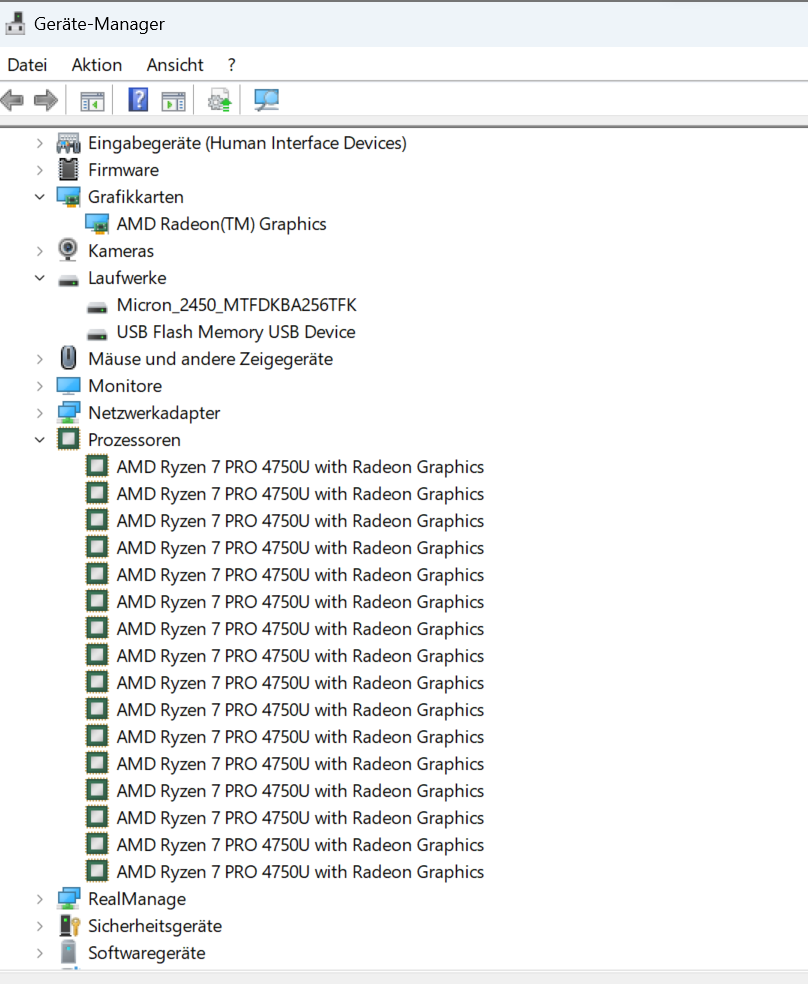This screenshot has width=808, height=984.
Task: Select the Kameras label
Action: coord(121,251)
